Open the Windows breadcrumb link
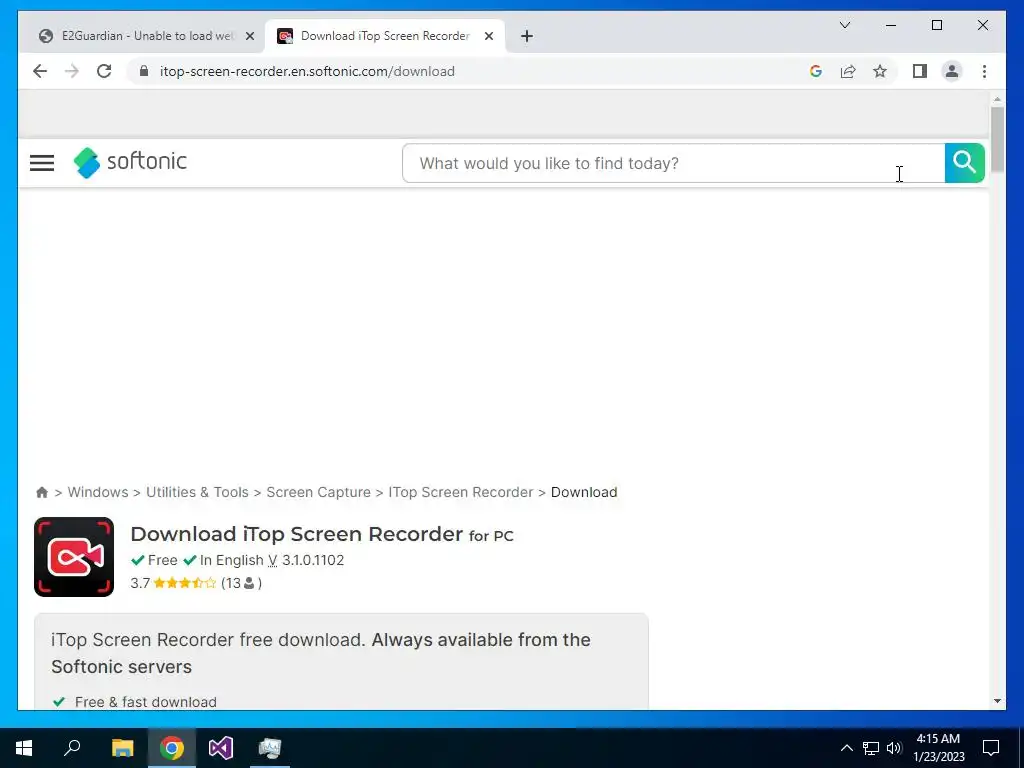The image size is (1024, 768). (x=98, y=492)
